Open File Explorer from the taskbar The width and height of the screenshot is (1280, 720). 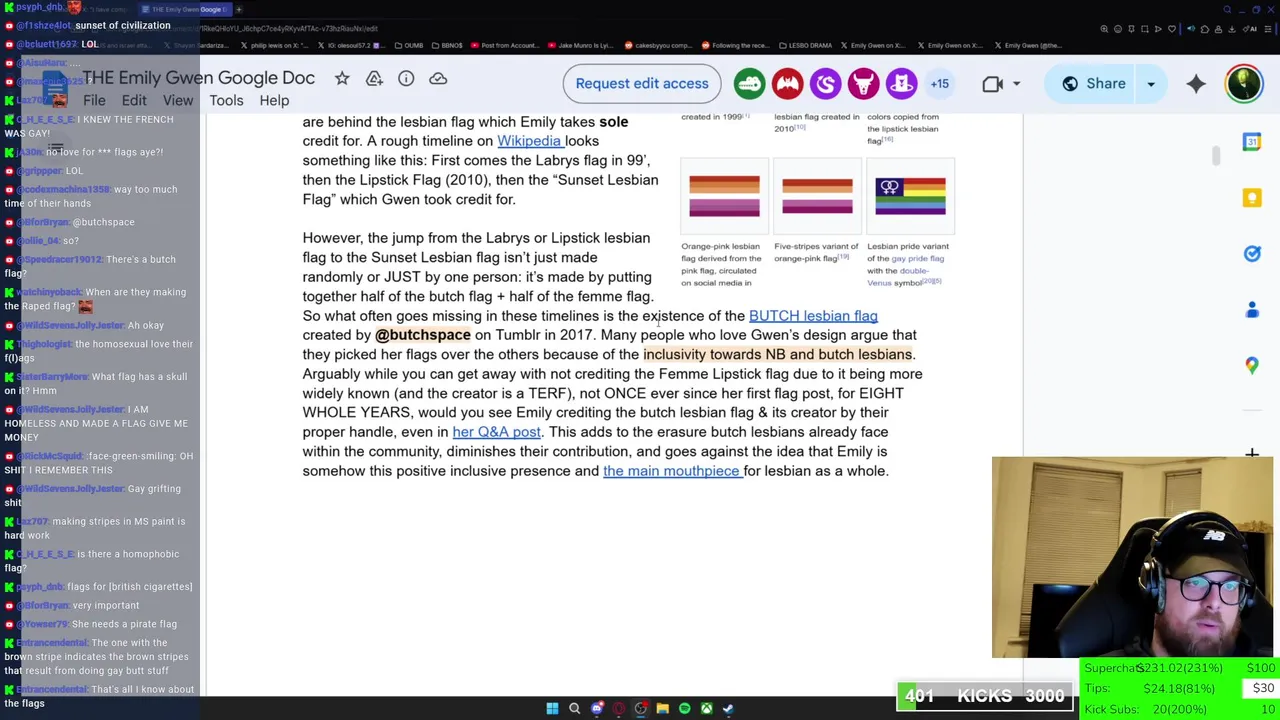coord(662,708)
